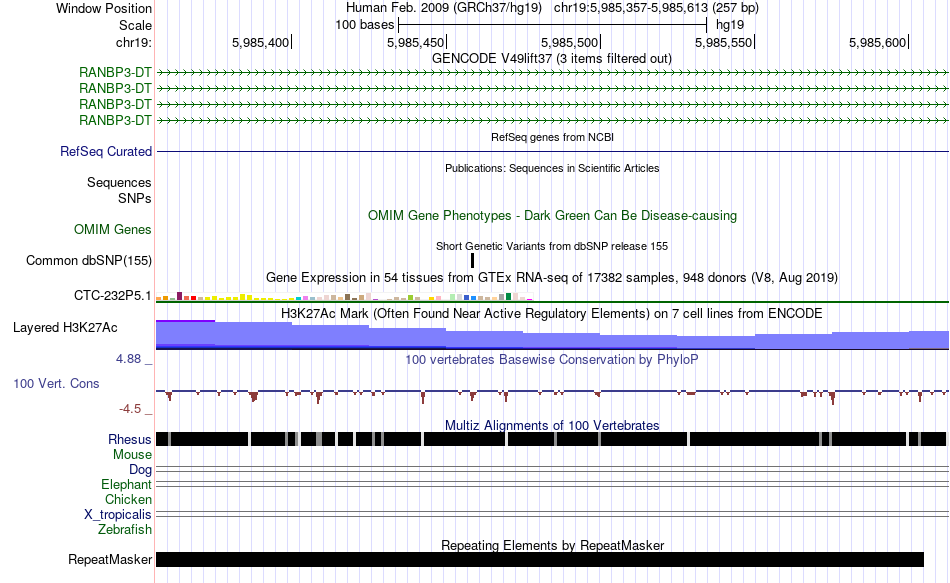Click the CTC-232P5.1 gene label

pyautogui.click(x=112, y=296)
